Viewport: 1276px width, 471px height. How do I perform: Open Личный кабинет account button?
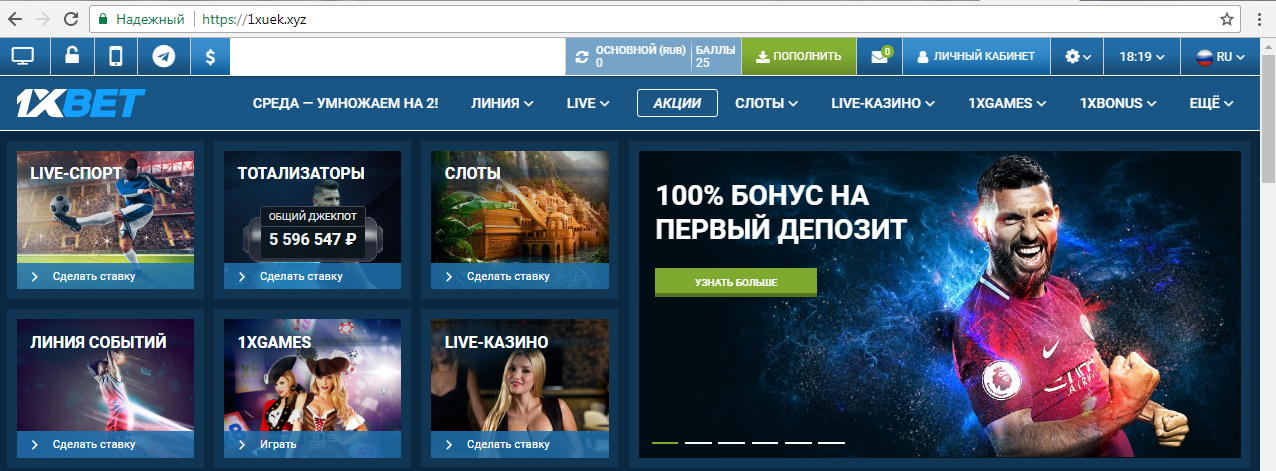(x=976, y=57)
